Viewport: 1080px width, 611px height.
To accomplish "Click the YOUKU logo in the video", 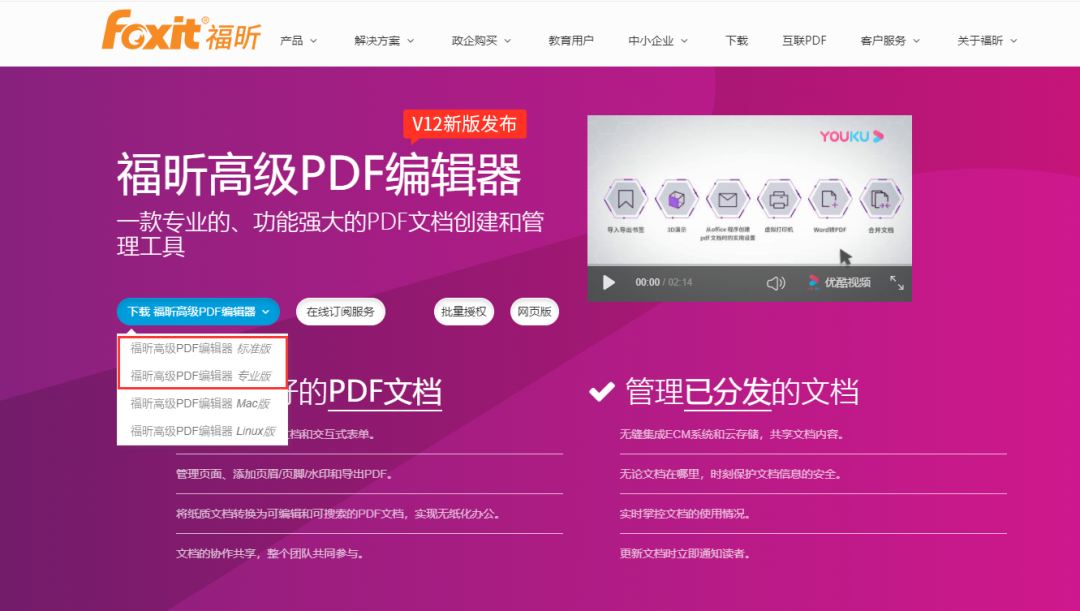I will tap(851, 136).
